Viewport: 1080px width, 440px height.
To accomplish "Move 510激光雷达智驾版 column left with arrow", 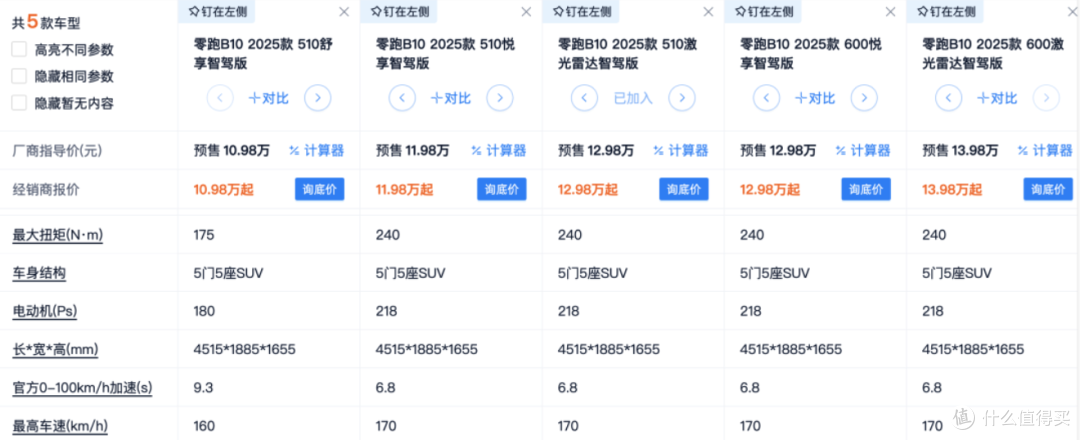I will tap(584, 98).
